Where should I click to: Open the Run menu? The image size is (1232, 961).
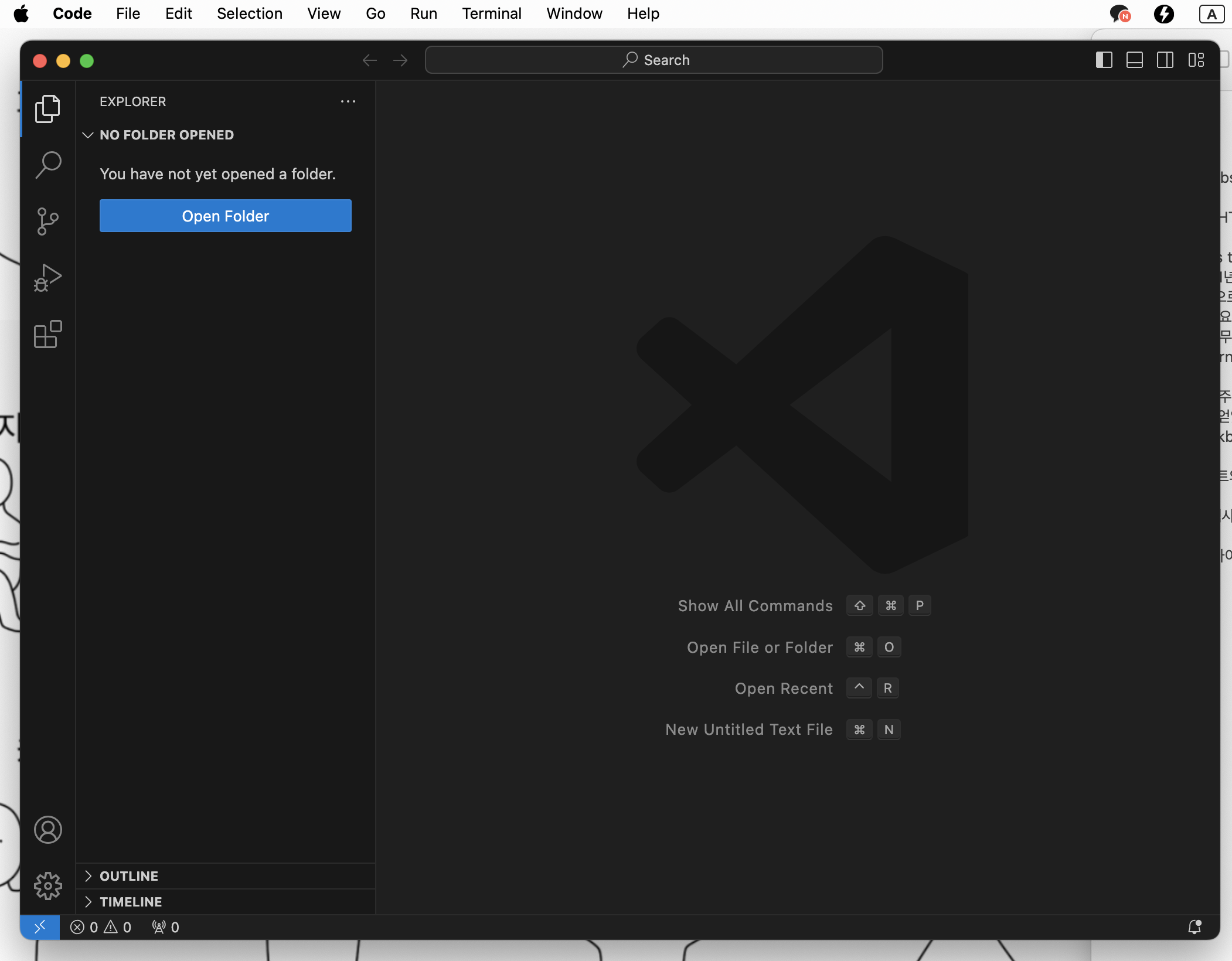point(424,13)
